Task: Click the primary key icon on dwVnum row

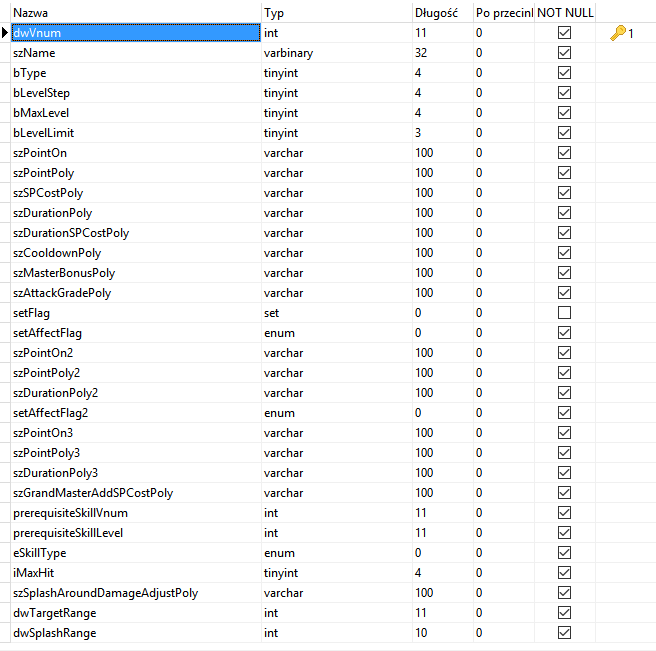Action: [618, 33]
